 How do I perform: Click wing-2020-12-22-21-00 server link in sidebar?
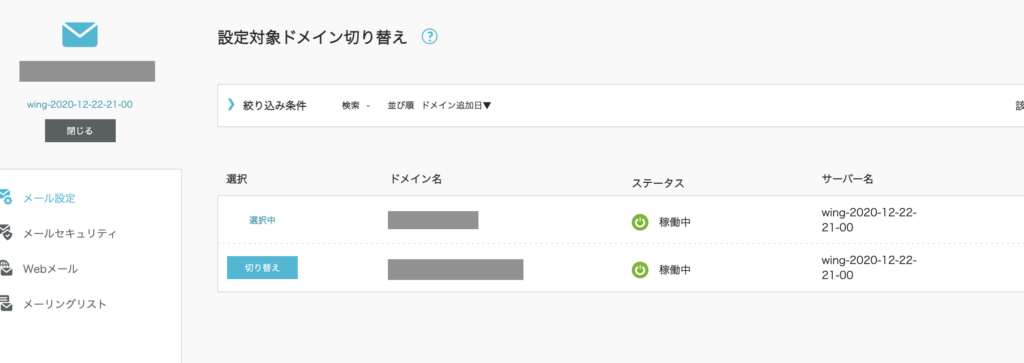click(x=80, y=104)
